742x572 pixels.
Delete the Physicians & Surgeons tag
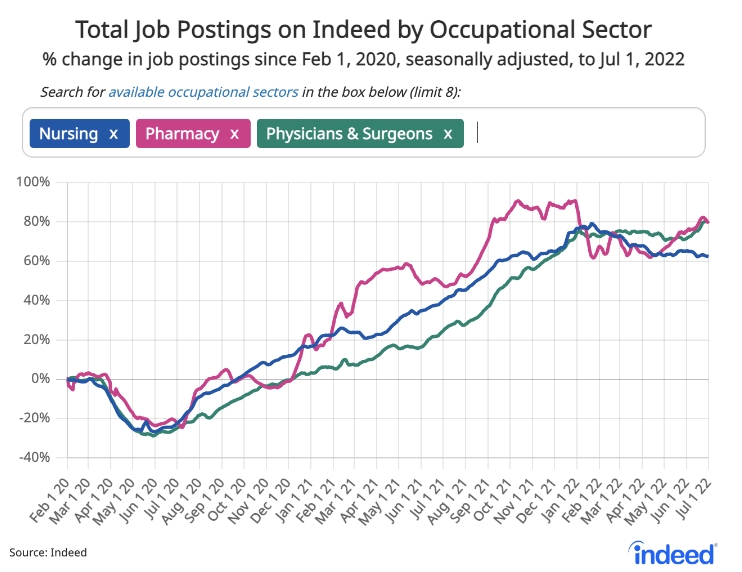click(x=448, y=133)
